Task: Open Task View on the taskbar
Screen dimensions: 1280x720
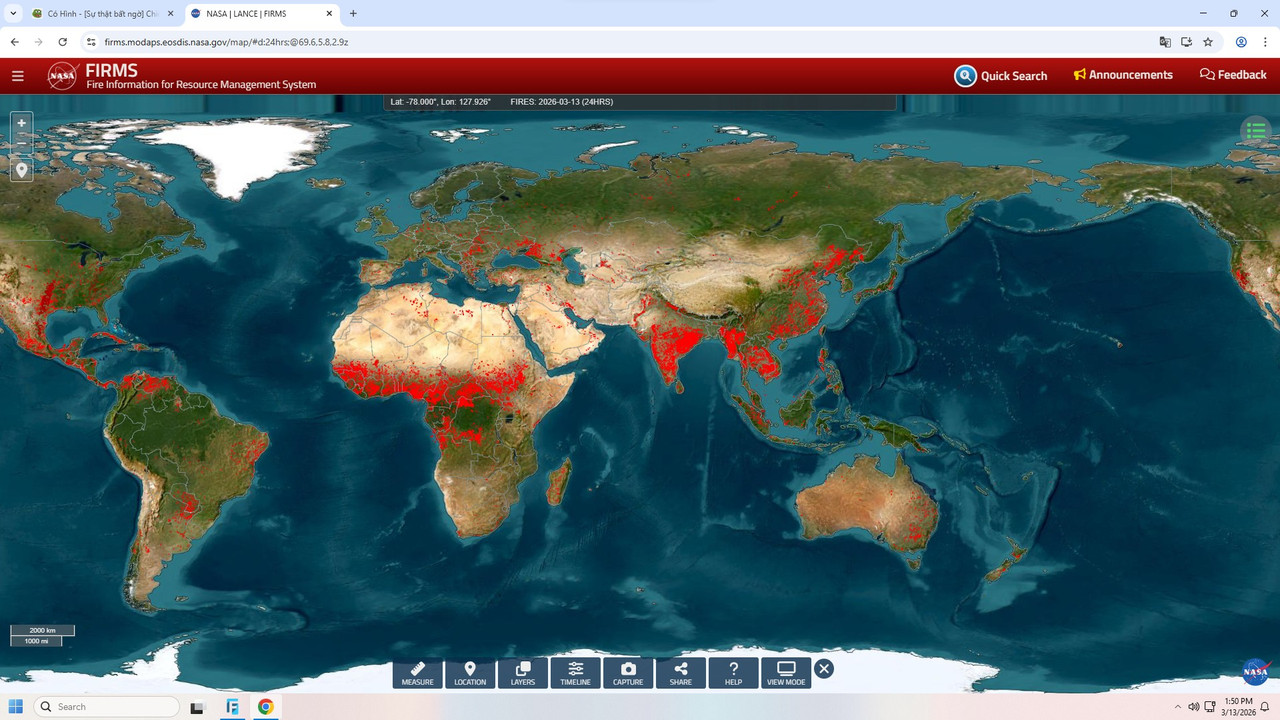Action: click(x=198, y=706)
